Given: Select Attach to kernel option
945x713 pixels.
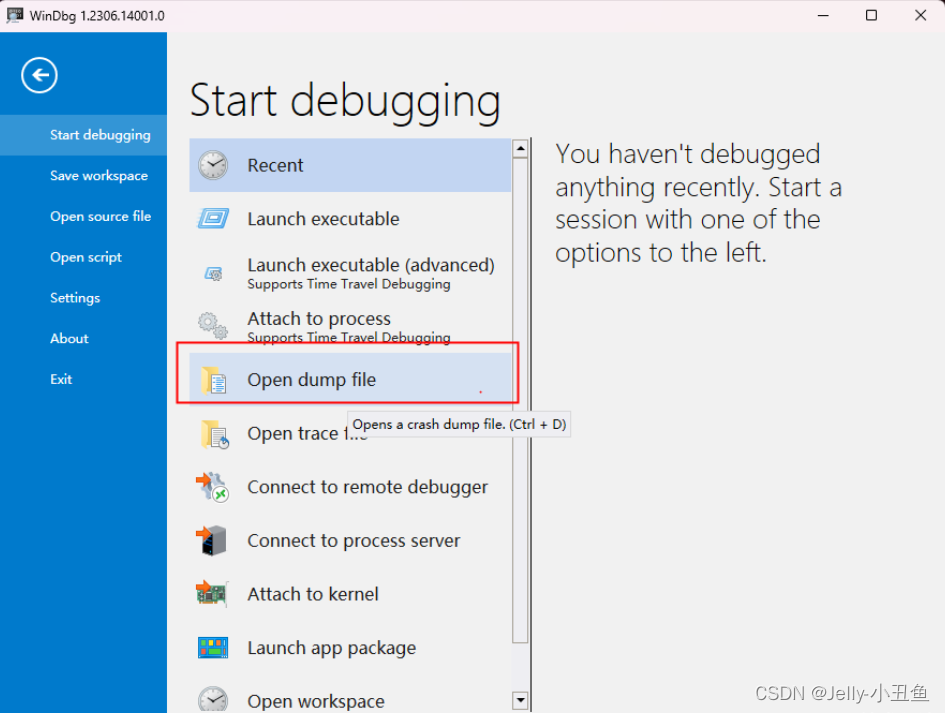Looking at the screenshot, I should click(350, 594).
